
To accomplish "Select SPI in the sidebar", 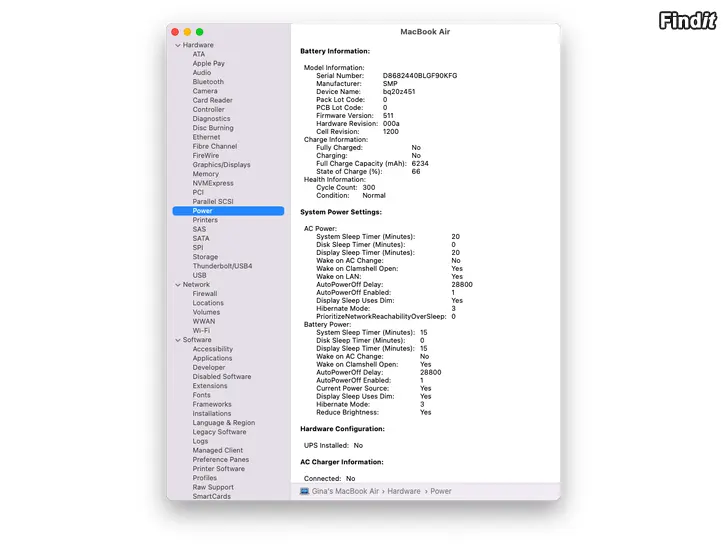I will pos(198,248).
